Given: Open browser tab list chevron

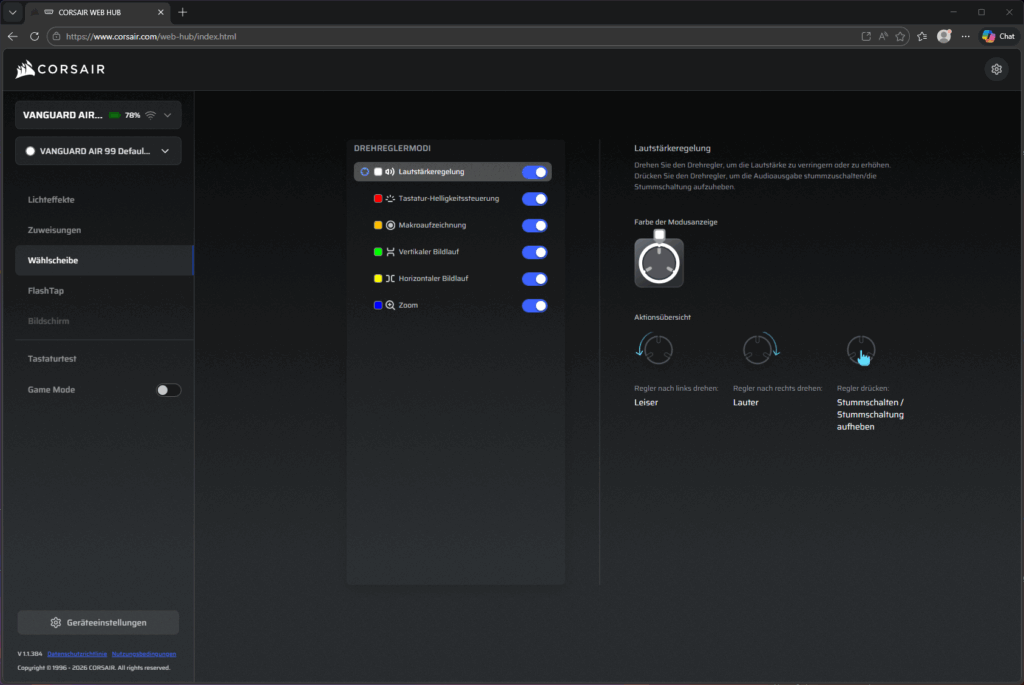Looking at the screenshot, I should (13, 12).
